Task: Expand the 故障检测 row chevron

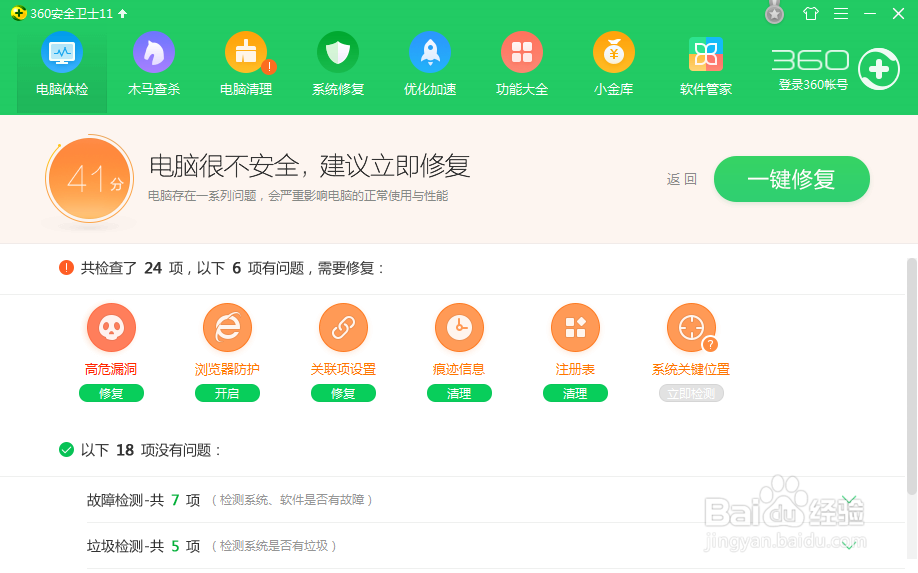Action: 849,499
